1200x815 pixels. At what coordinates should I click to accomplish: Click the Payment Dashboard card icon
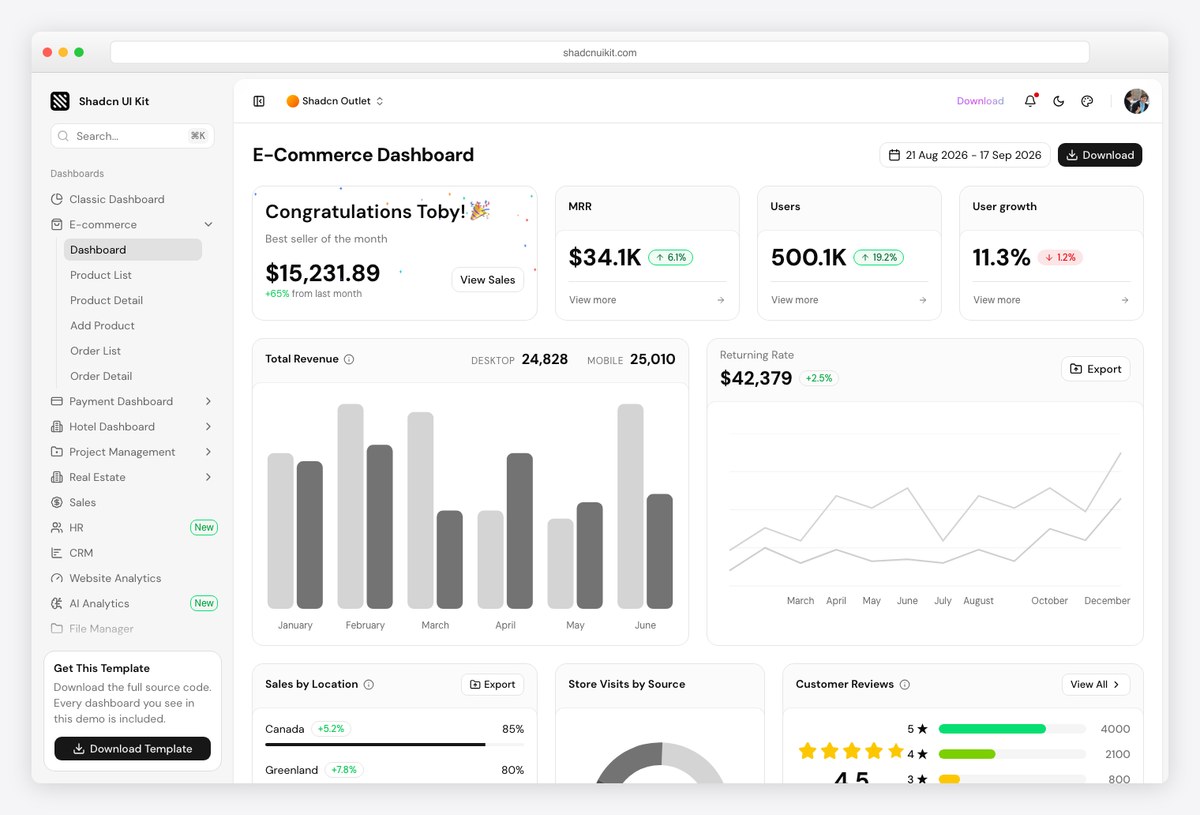click(x=57, y=401)
